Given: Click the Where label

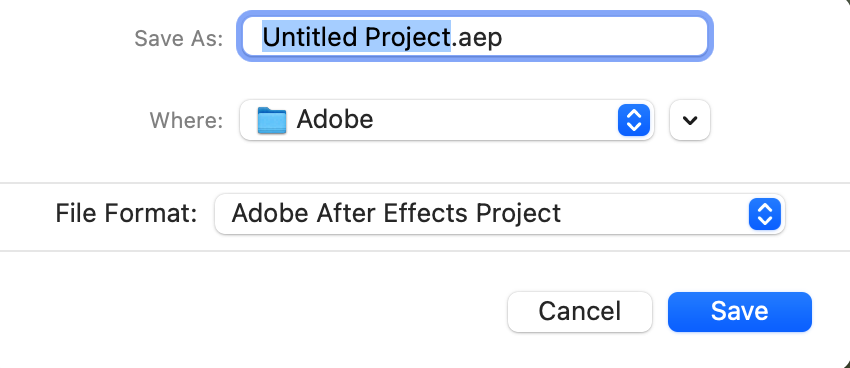Looking at the screenshot, I should pos(186,120).
